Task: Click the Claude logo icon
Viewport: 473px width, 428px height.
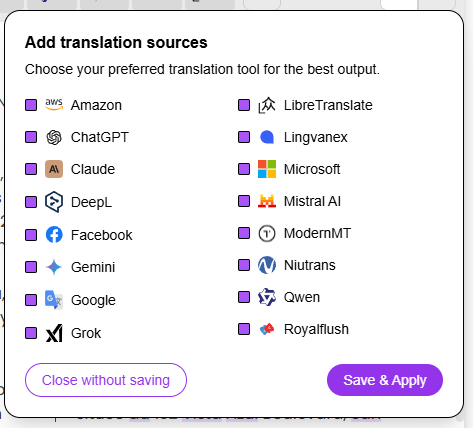Action: [54, 169]
